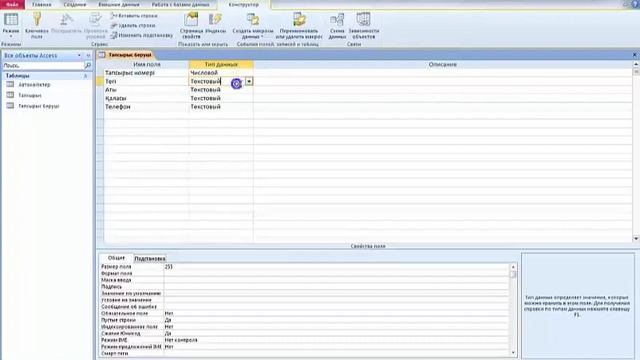Collapse the Таблицы group
This screenshot has width=640, height=360.
[x=85, y=76]
